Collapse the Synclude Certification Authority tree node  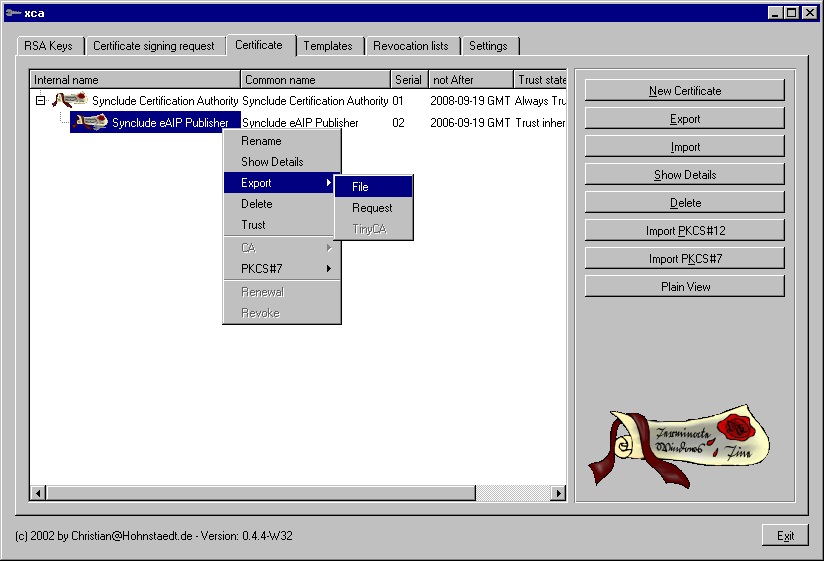(40, 101)
